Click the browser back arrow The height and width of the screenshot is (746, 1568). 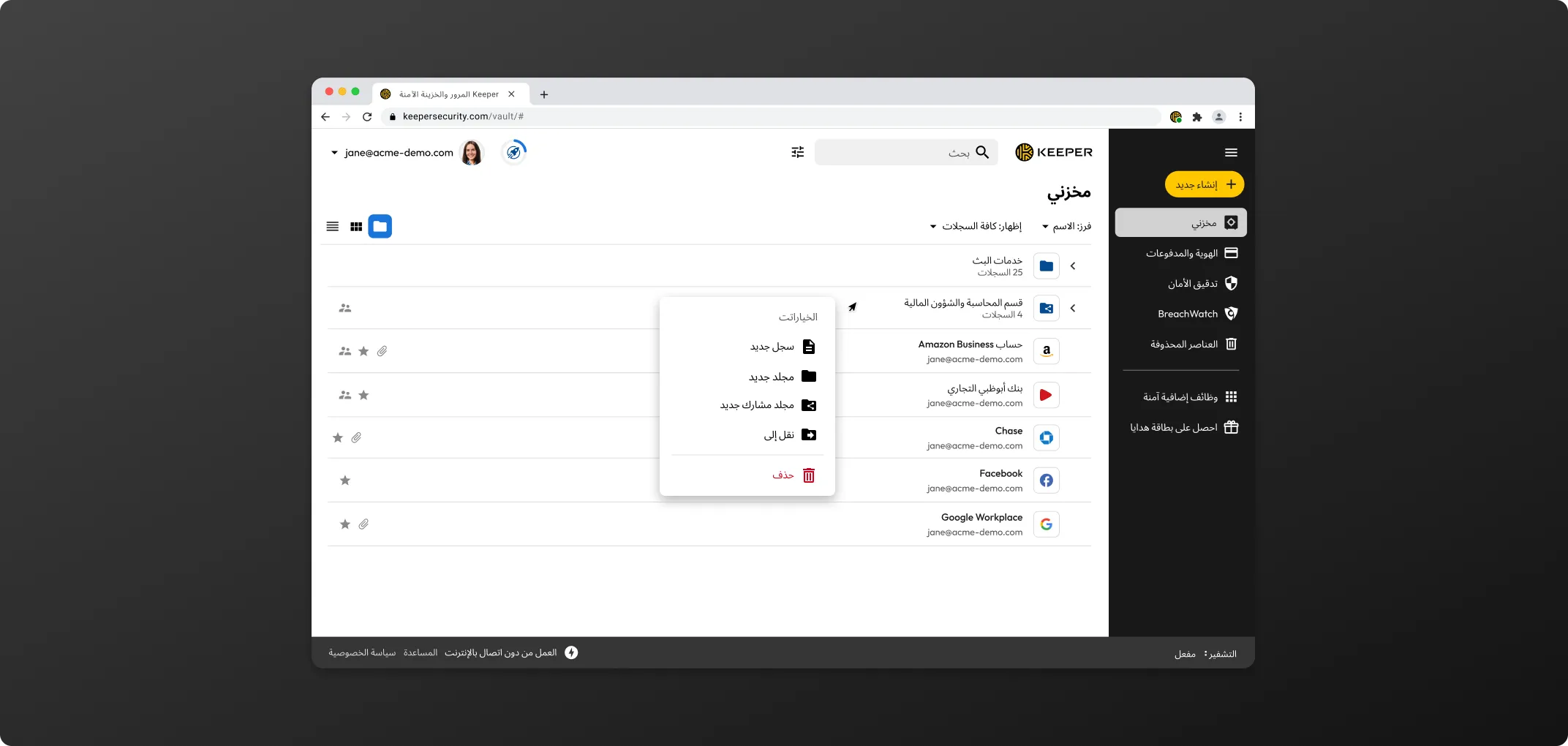[325, 116]
